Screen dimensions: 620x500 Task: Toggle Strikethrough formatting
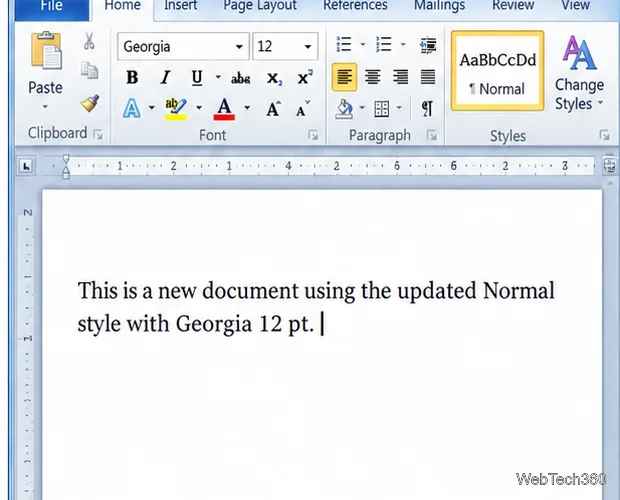click(240, 78)
